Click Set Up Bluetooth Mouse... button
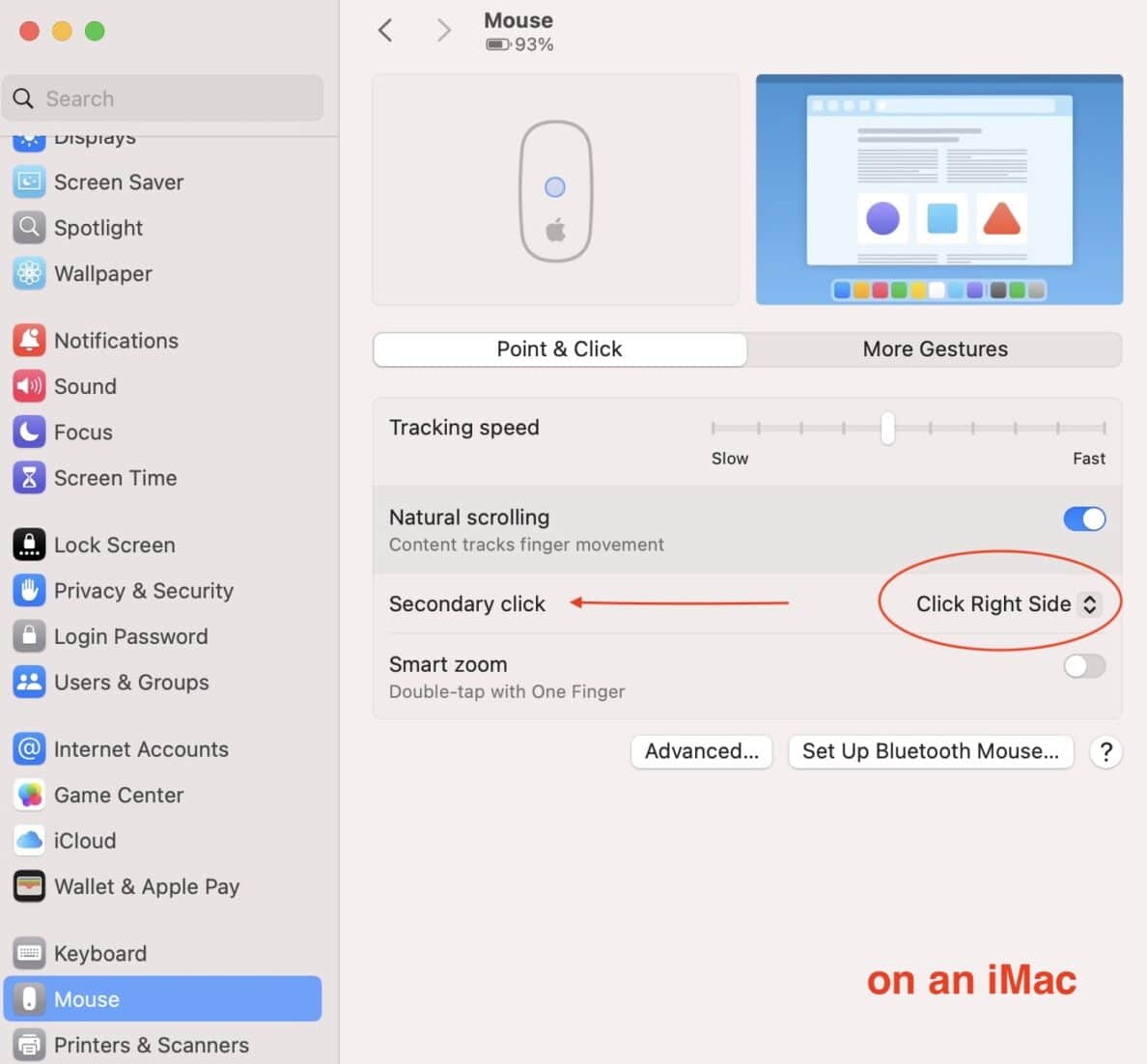 931,751
